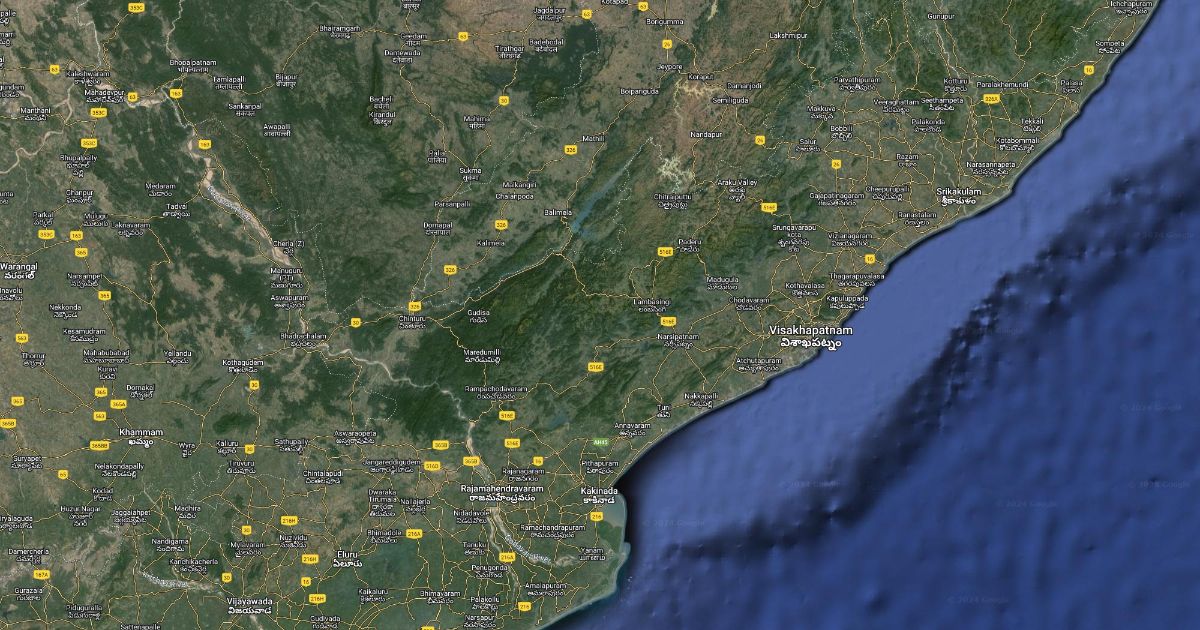The height and width of the screenshot is (630, 1200).
Task: Click the Araku Valley place label
Action: (737, 183)
